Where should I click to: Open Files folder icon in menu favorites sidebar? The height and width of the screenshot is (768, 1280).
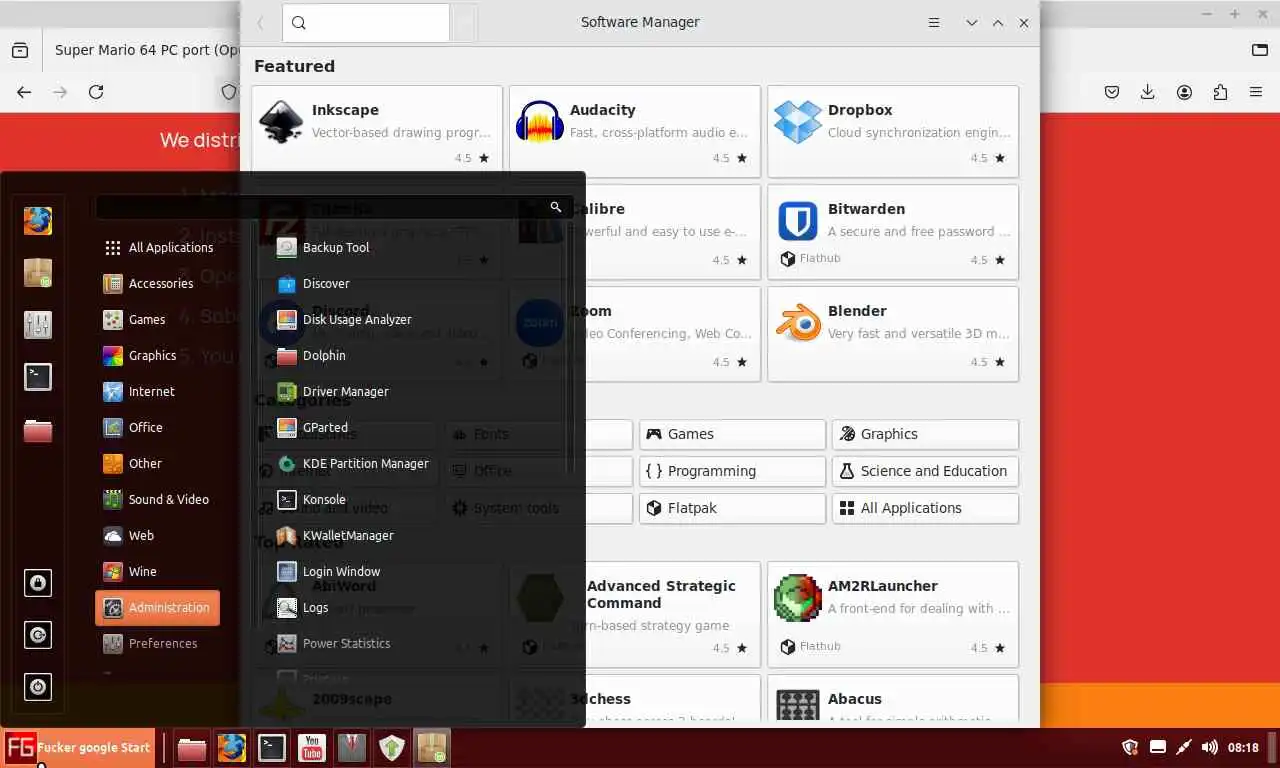(x=38, y=430)
